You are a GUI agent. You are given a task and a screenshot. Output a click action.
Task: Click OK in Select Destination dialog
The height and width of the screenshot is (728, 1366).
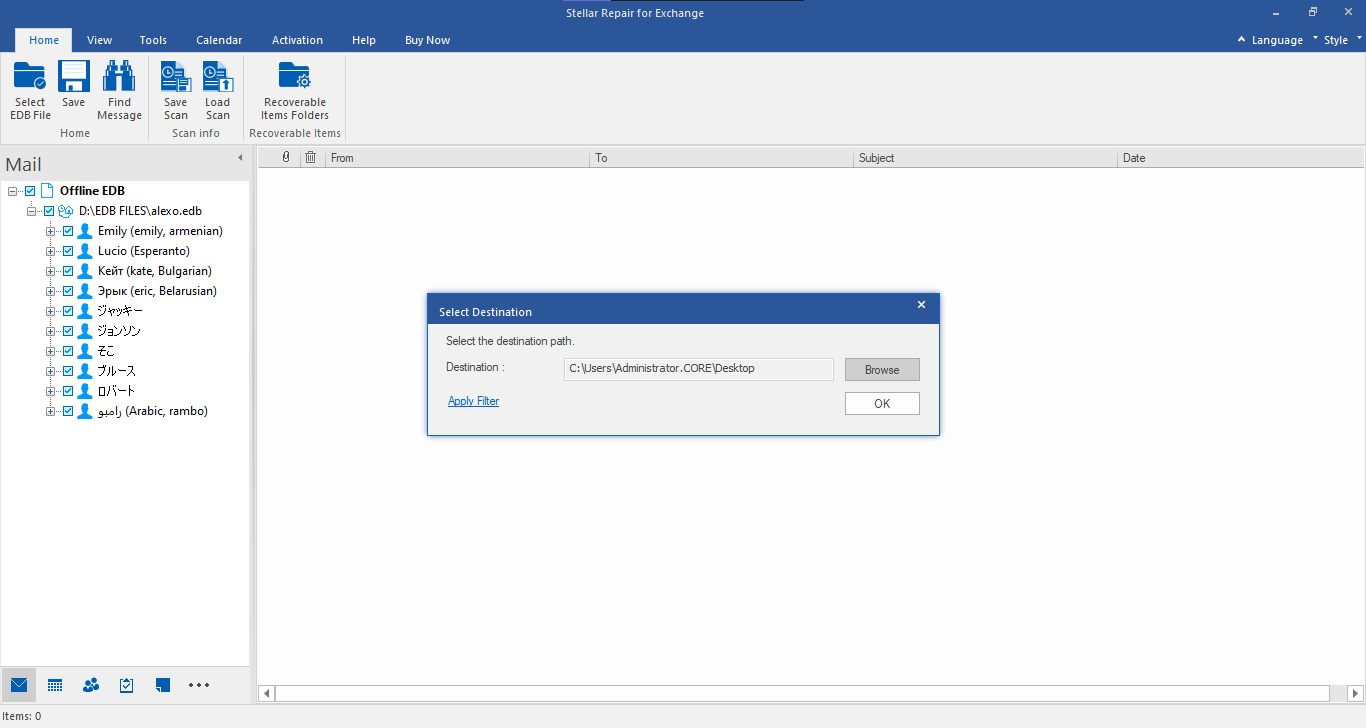882,403
